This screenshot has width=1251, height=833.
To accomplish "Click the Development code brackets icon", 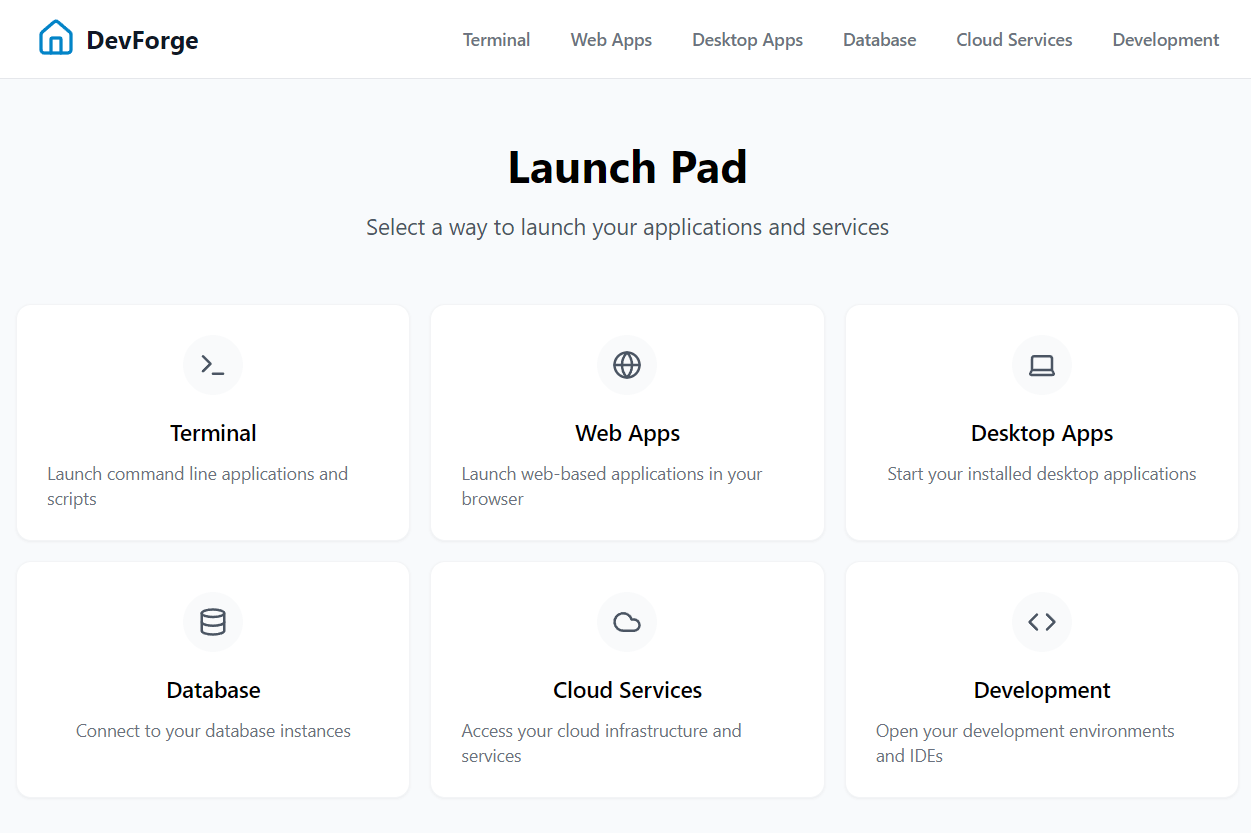I will 1042,622.
